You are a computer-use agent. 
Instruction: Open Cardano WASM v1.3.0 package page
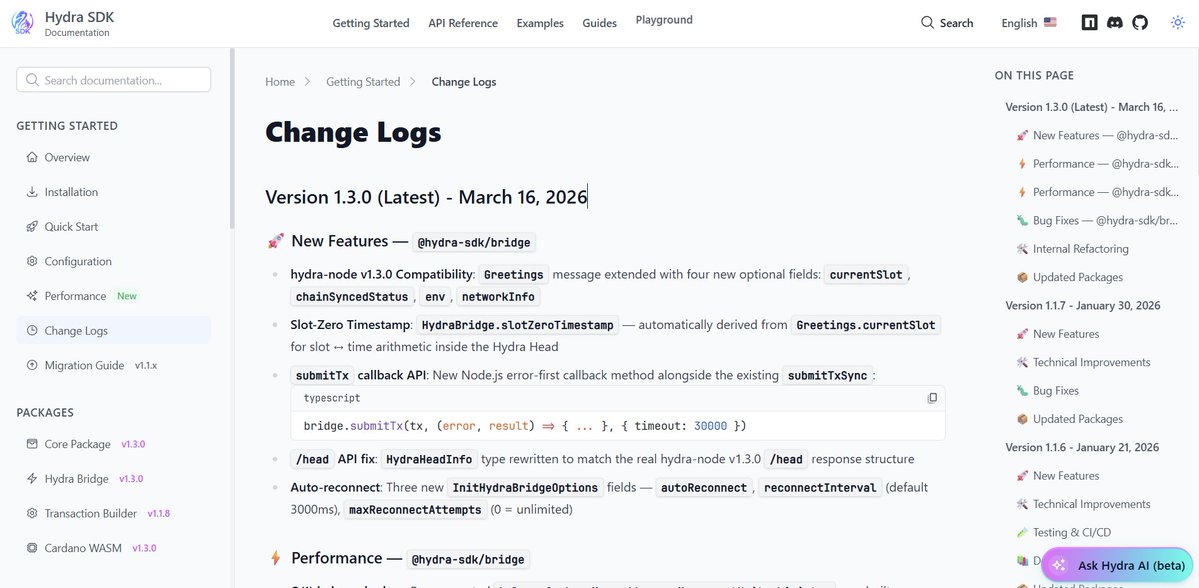tap(113, 548)
